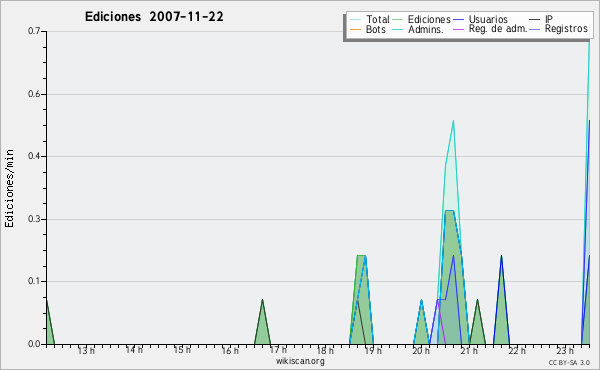Click the 20 h axis tick label
600x370 pixels.
pyautogui.click(x=421, y=350)
